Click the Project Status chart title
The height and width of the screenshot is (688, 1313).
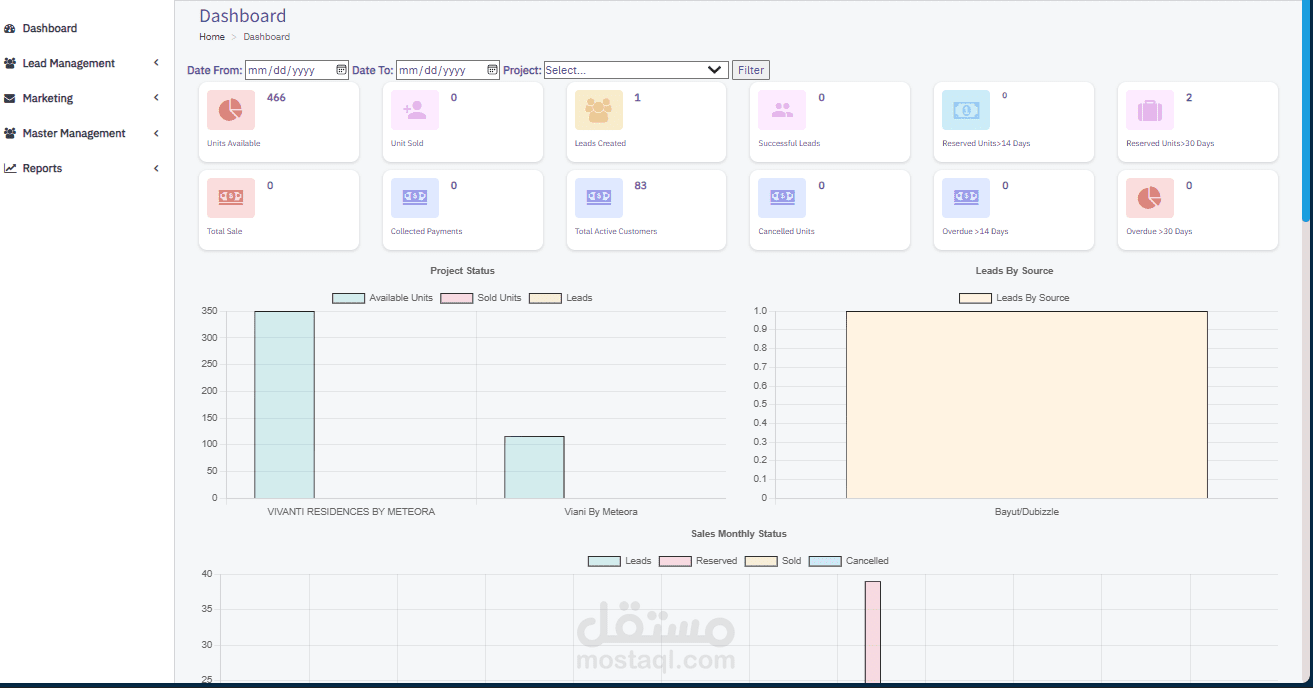point(462,271)
